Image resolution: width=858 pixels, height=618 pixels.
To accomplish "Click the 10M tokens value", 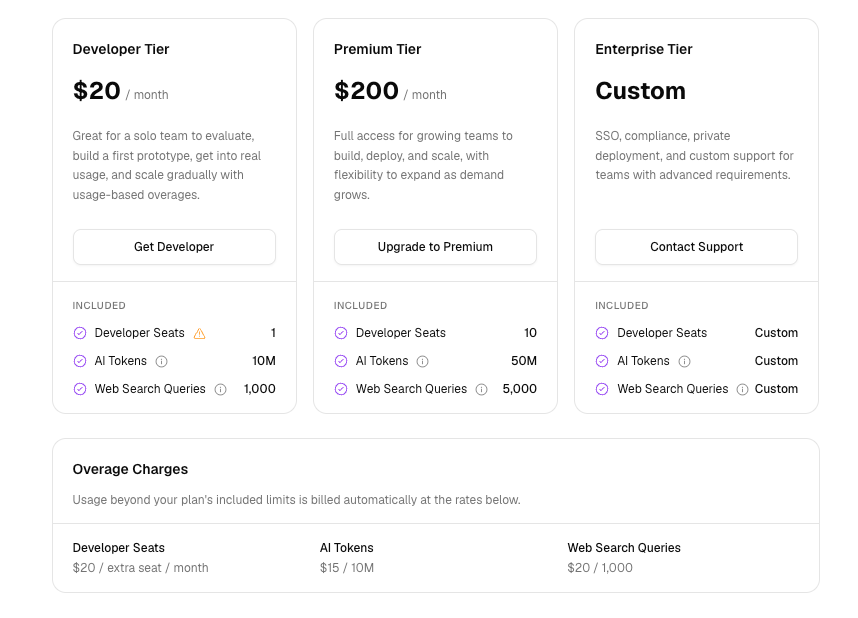I will (264, 361).
